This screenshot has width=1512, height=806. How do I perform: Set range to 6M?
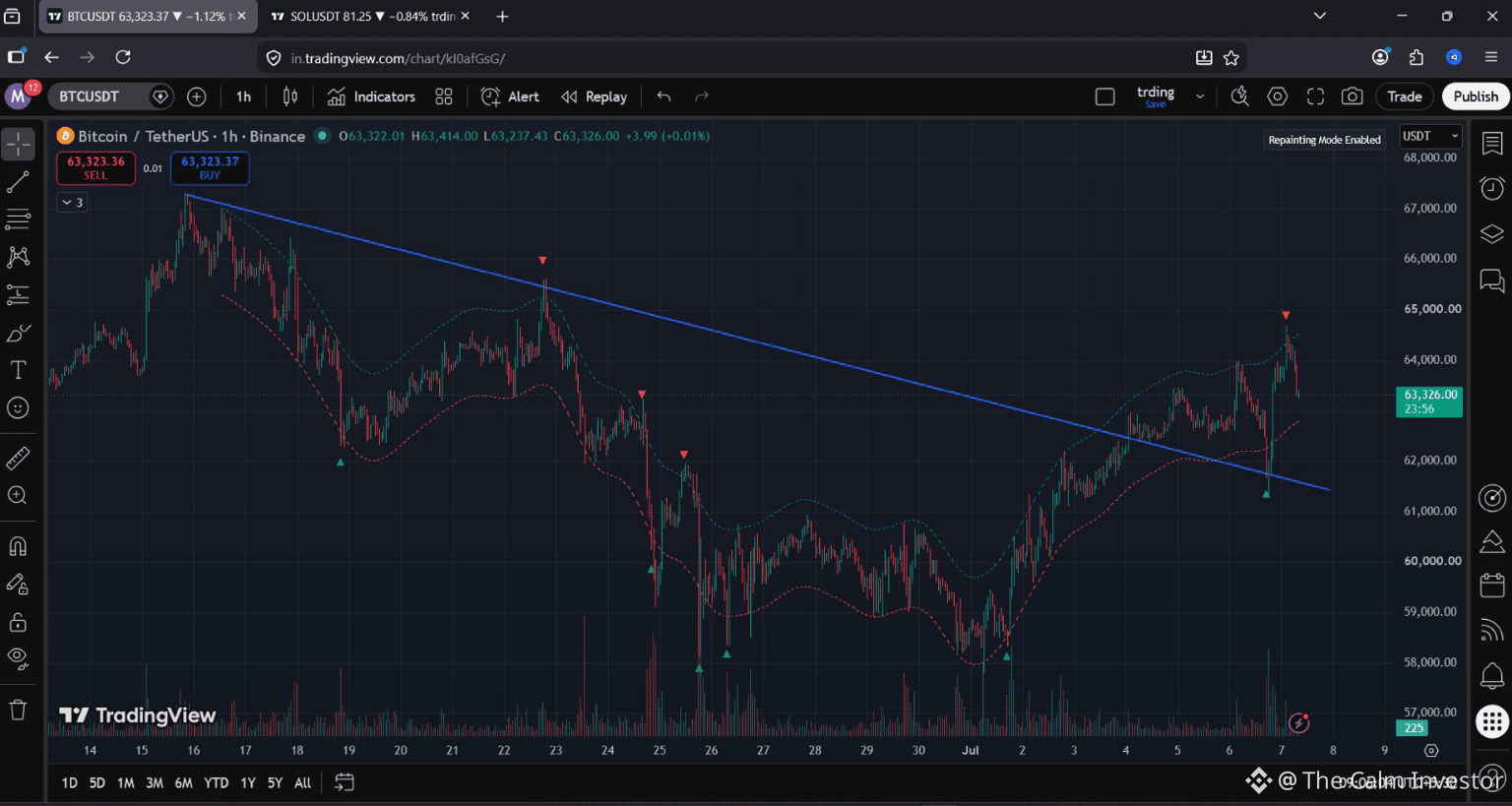pos(183,783)
